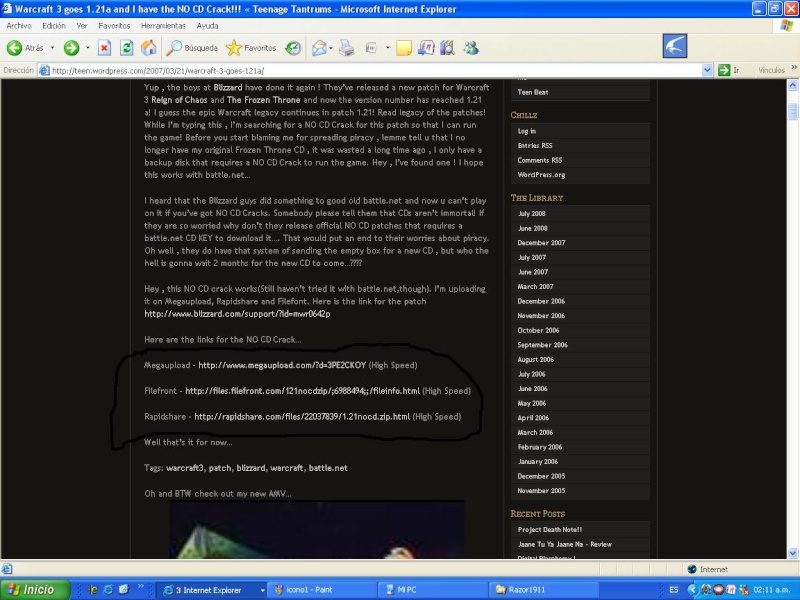Open dropdown arrow next to Edit icon
Viewport: 800px width, 600px height.
pos(387,48)
